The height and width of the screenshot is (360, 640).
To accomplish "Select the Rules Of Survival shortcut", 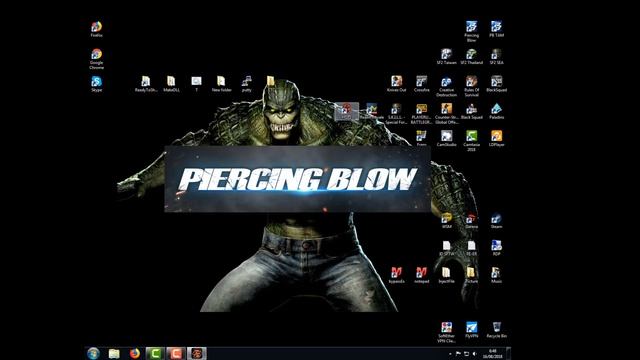I will 471,86.
